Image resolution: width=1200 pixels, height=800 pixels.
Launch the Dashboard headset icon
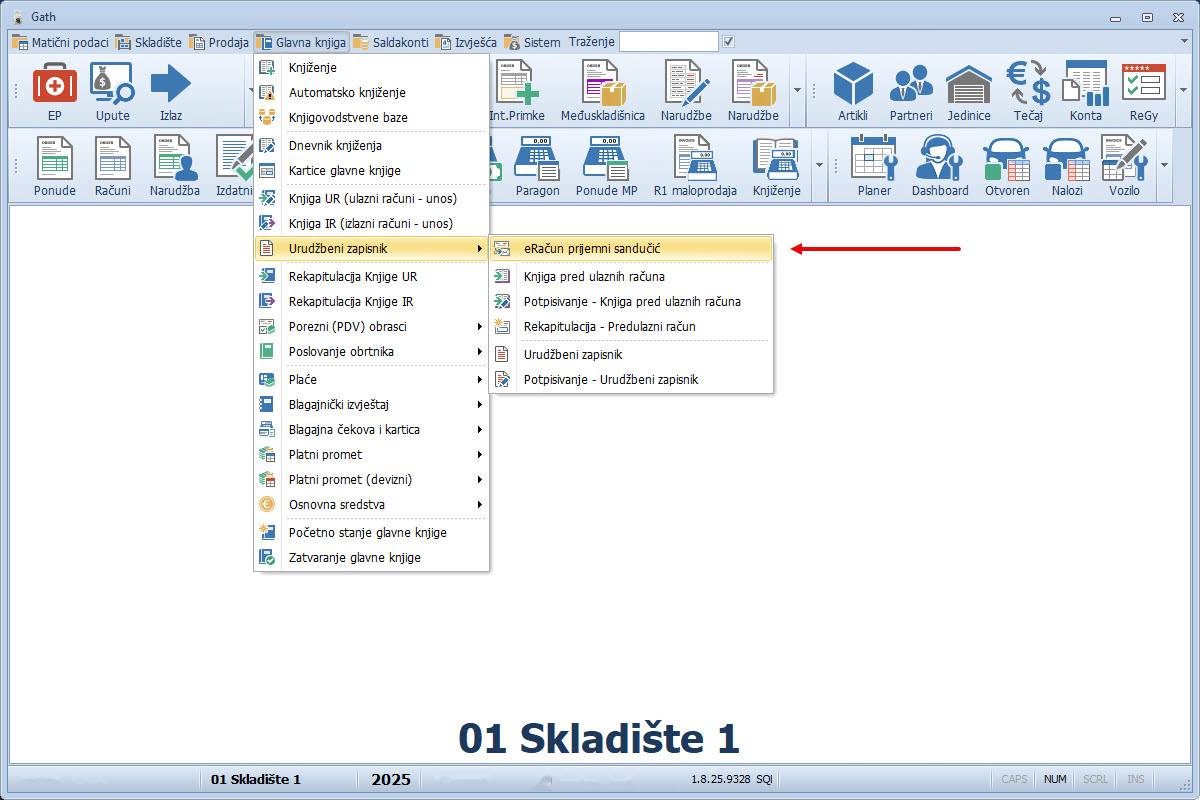click(x=939, y=160)
